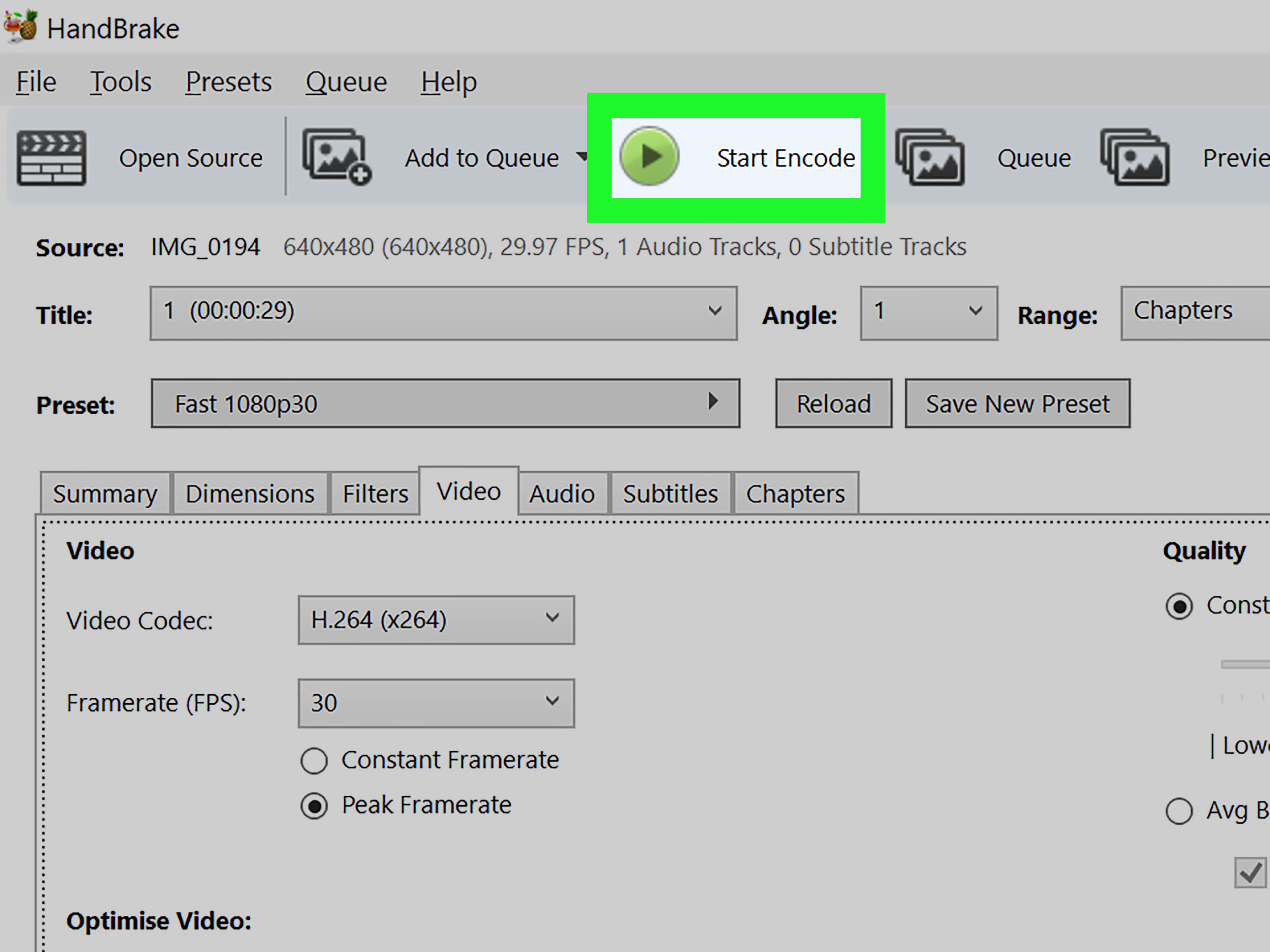Screen dimensions: 1270x952
Task: Click the Open Source clapperboard icon
Action: click(52, 158)
